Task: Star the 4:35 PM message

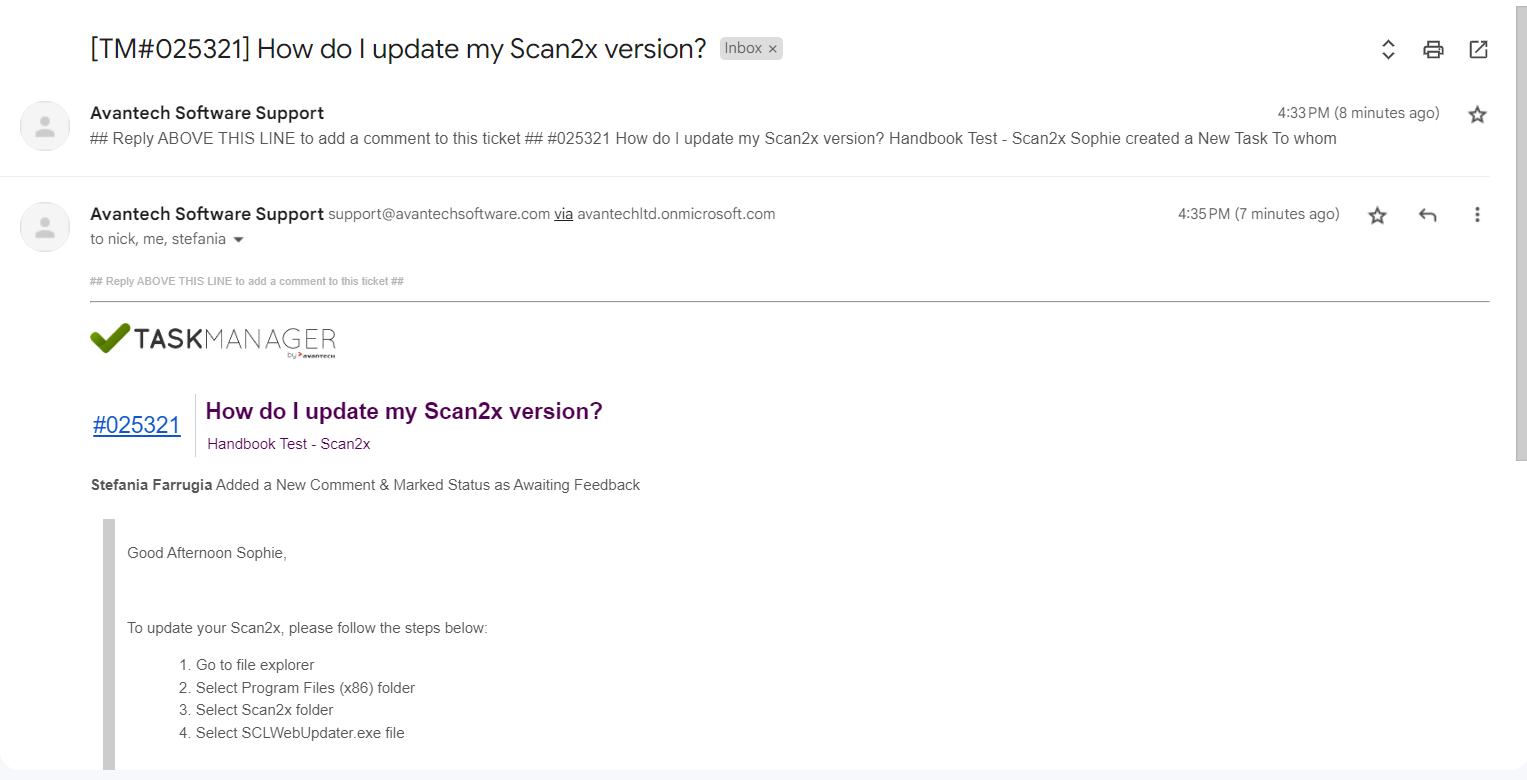Action: 1377,215
